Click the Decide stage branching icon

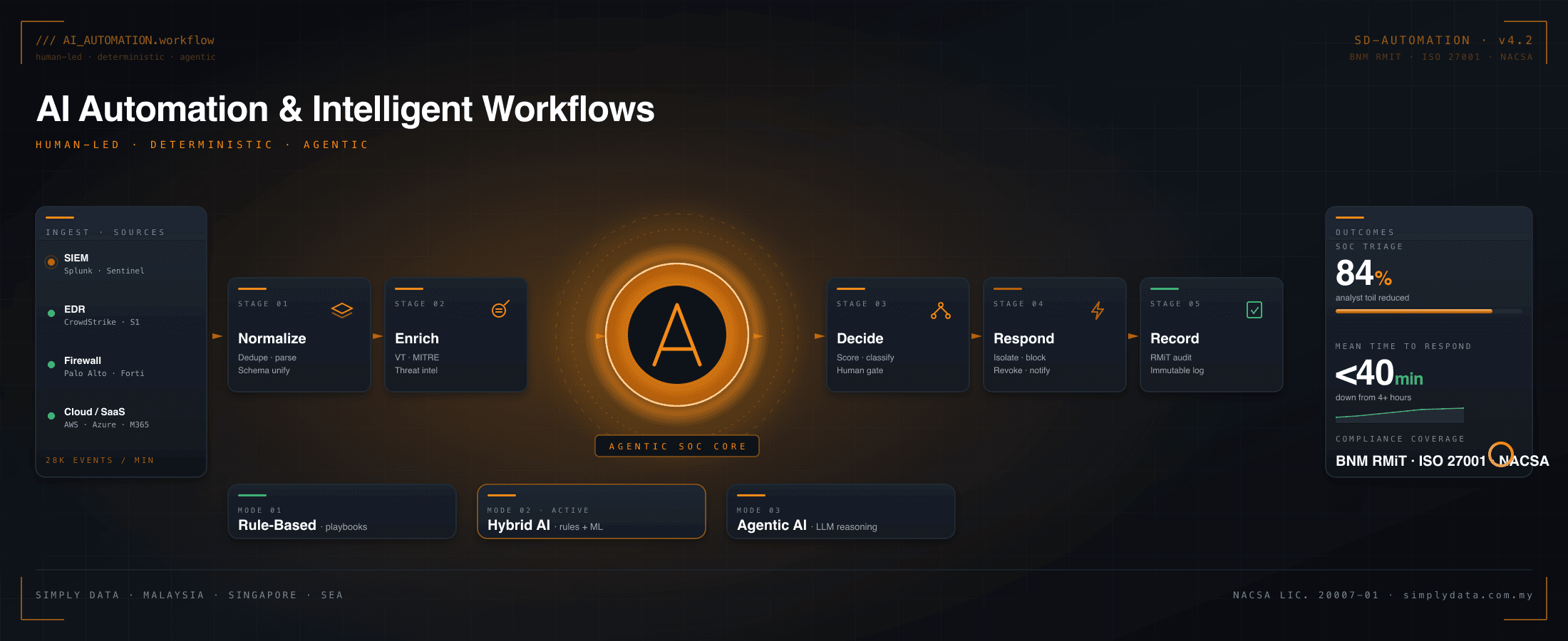click(941, 311)
